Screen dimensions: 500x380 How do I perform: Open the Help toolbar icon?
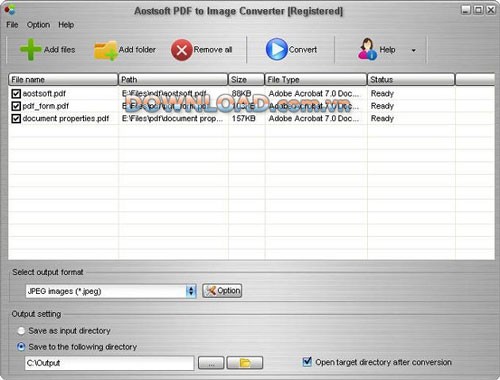coord(367,49)
